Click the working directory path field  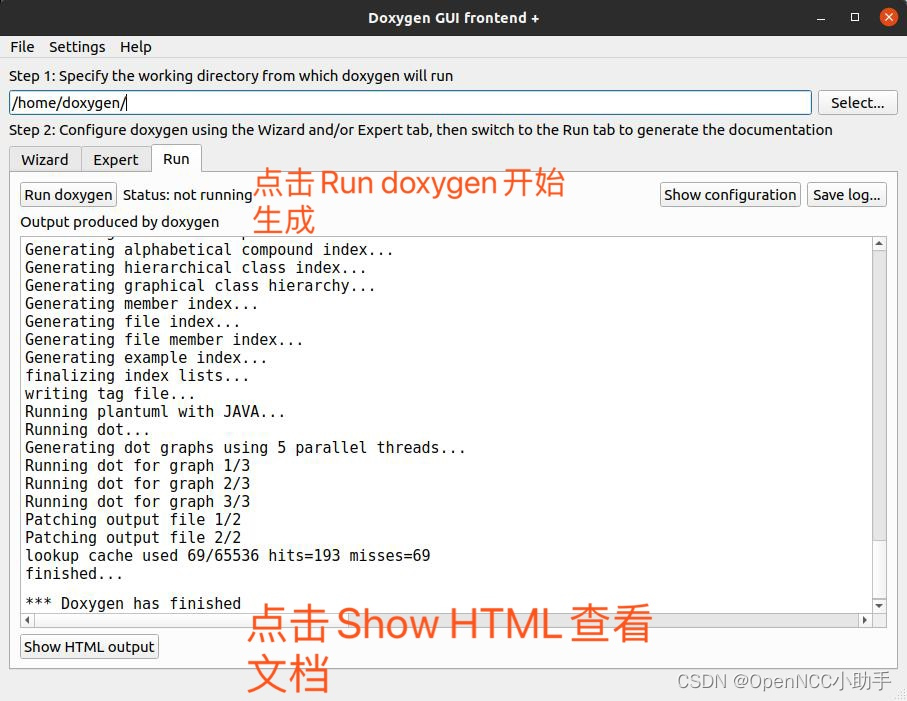tap(400, 102)
